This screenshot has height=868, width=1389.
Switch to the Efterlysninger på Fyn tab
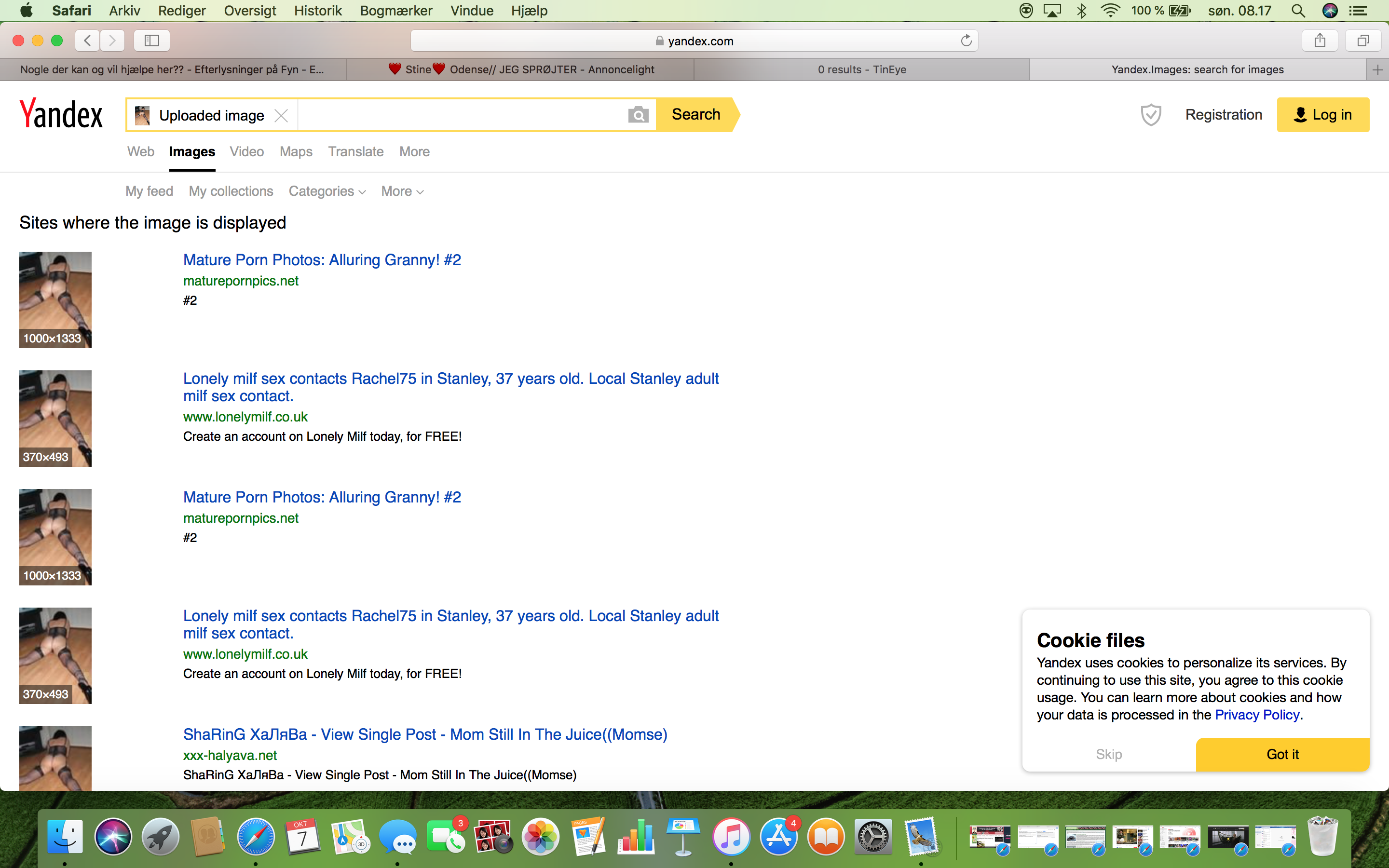click(172, 69)
